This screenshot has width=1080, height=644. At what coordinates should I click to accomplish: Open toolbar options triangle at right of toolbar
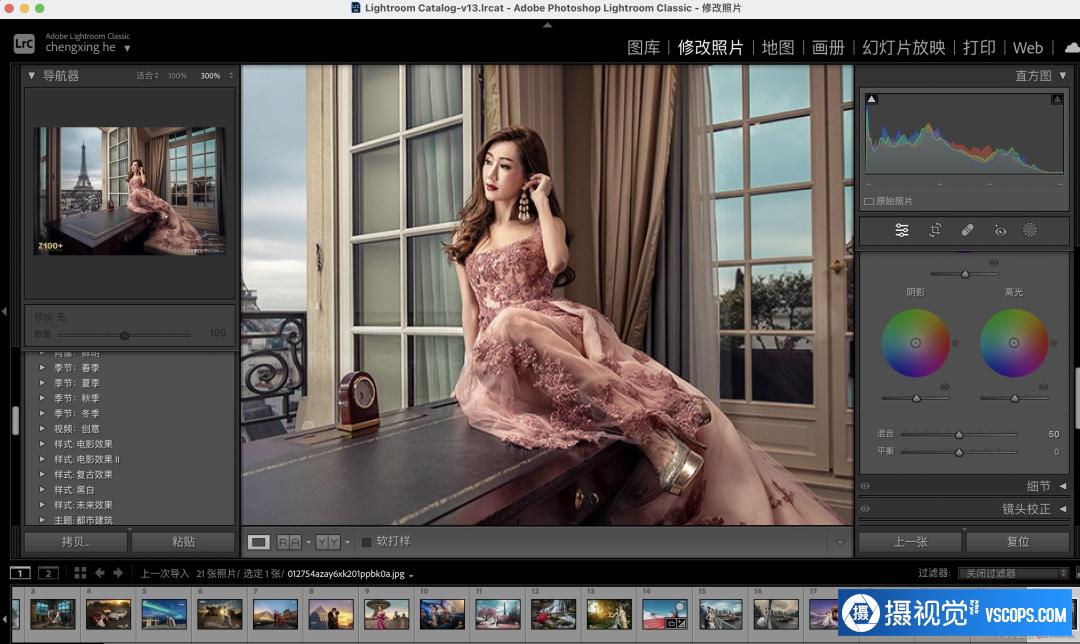[x=840, y=542]
